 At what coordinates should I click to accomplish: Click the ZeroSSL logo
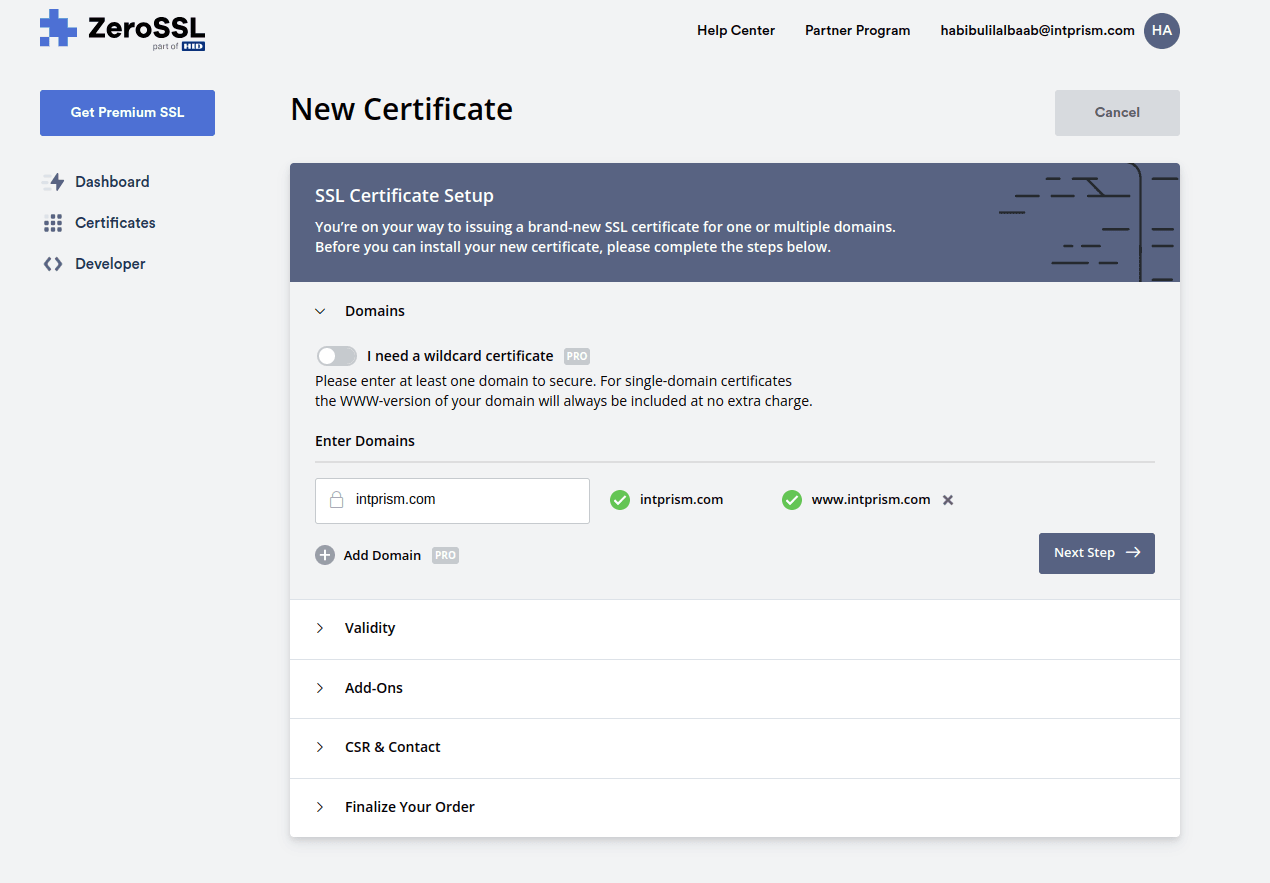(122, 30)
